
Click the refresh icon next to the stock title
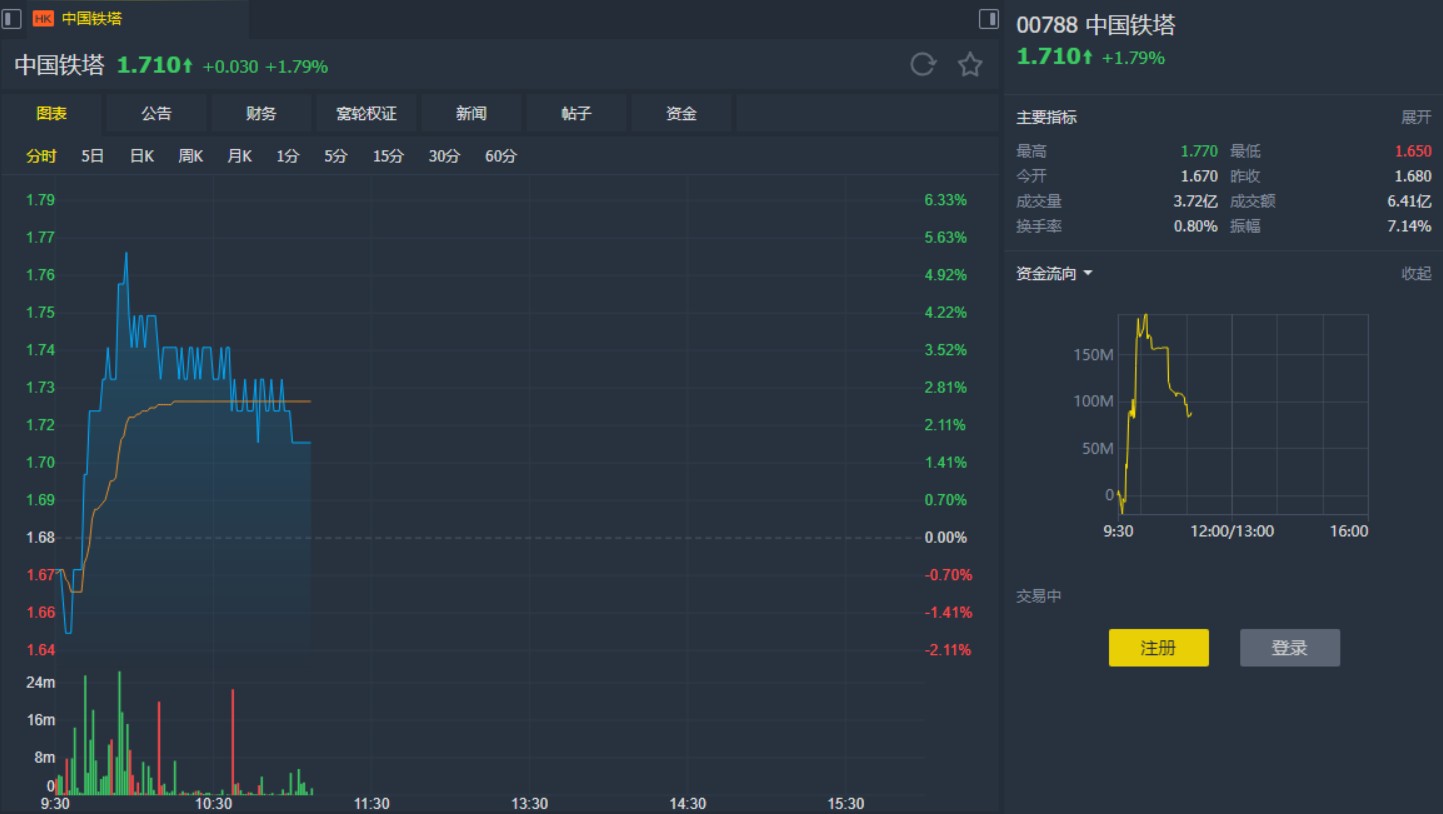922,65
